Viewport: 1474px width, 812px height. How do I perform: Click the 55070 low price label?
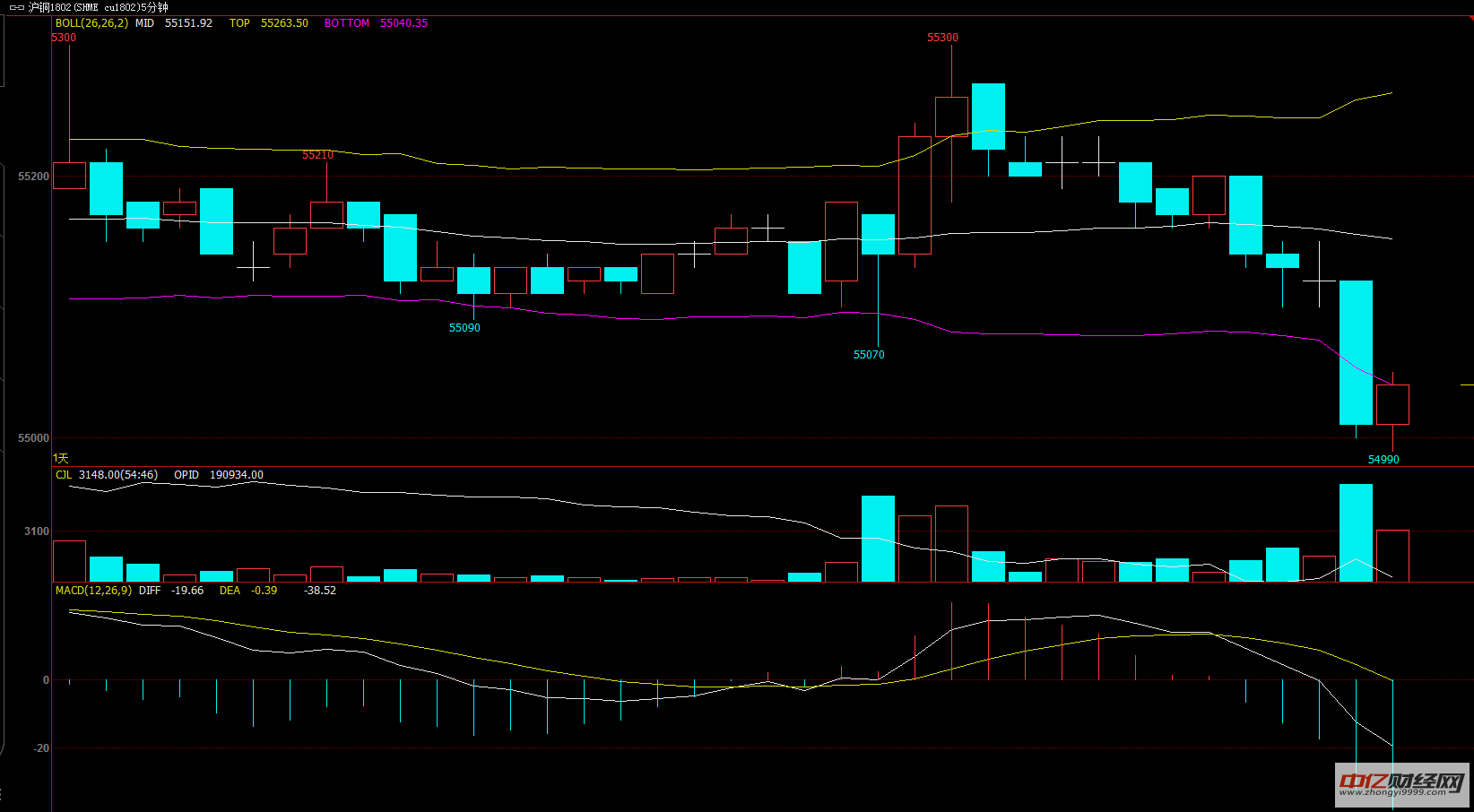[x=869, y=355]
